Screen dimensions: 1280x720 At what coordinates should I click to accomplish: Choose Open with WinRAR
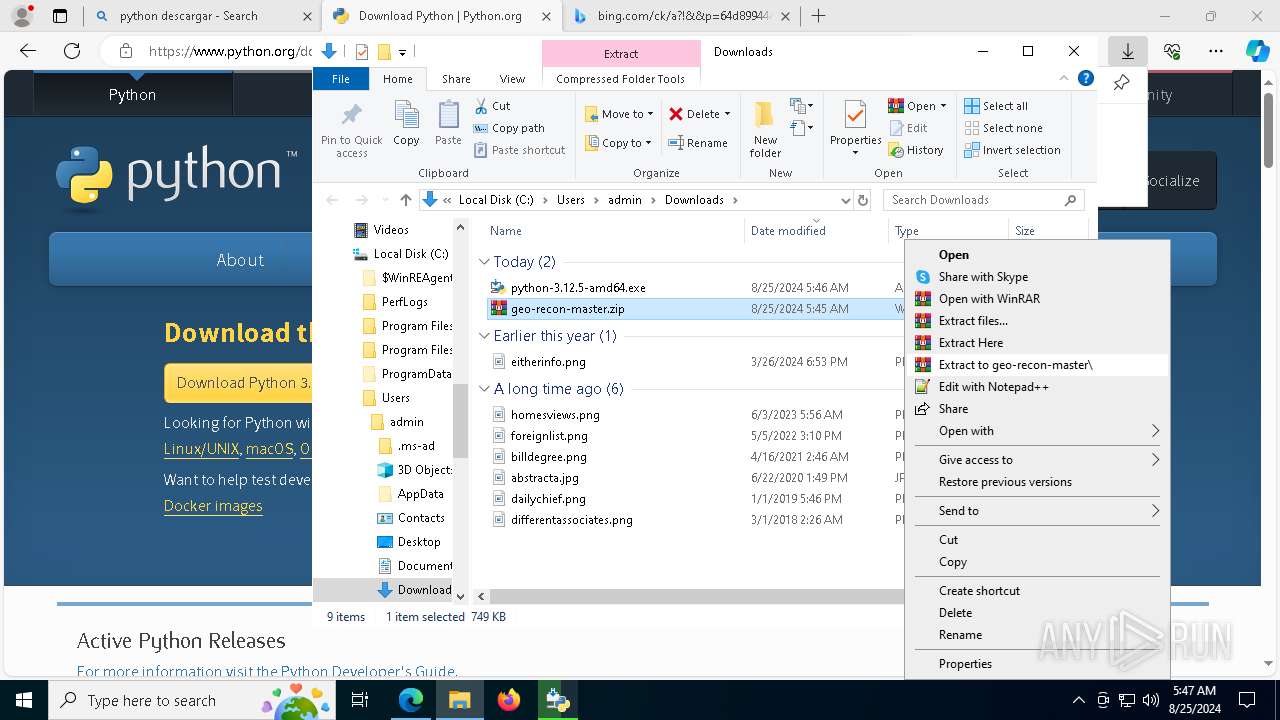(1036, 299)
